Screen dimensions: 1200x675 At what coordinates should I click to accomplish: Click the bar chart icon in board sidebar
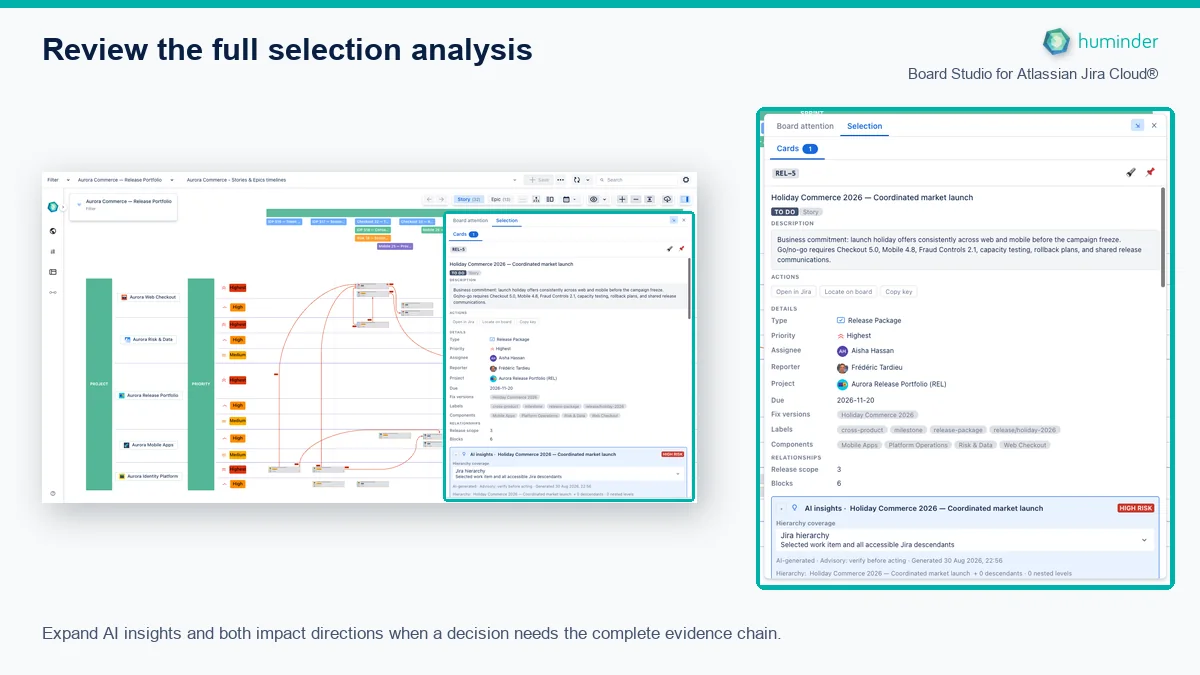coord(53,252)
